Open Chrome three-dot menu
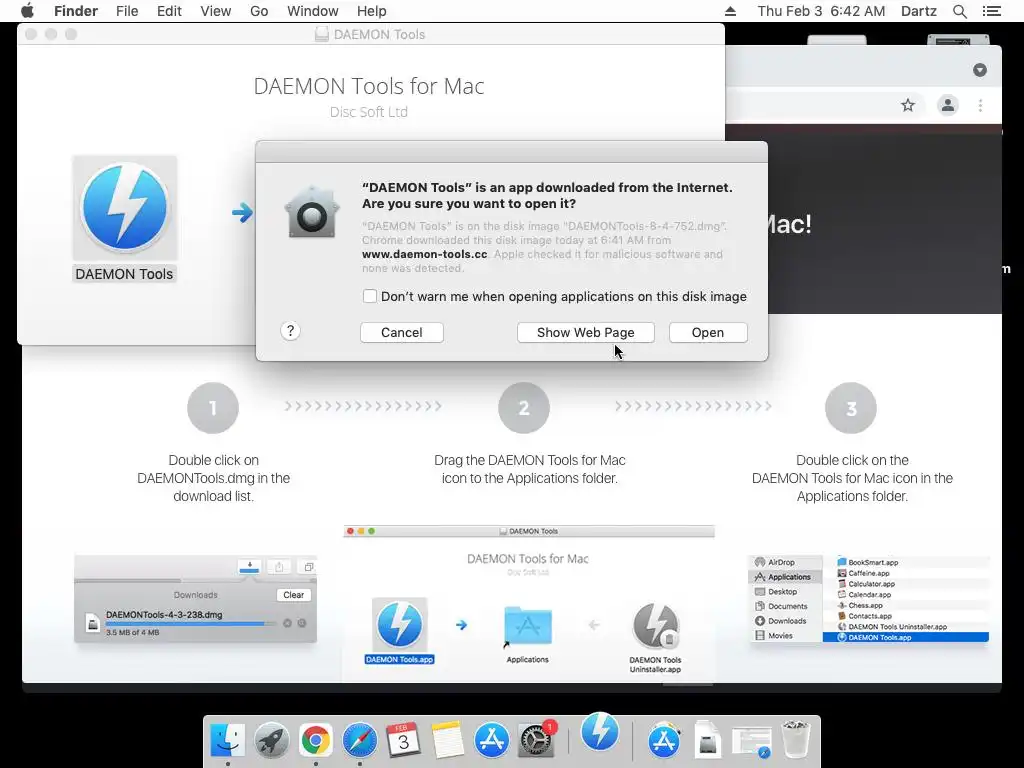Image resolution: width=1024 pixels, height=768 pixels. [980, 105]
